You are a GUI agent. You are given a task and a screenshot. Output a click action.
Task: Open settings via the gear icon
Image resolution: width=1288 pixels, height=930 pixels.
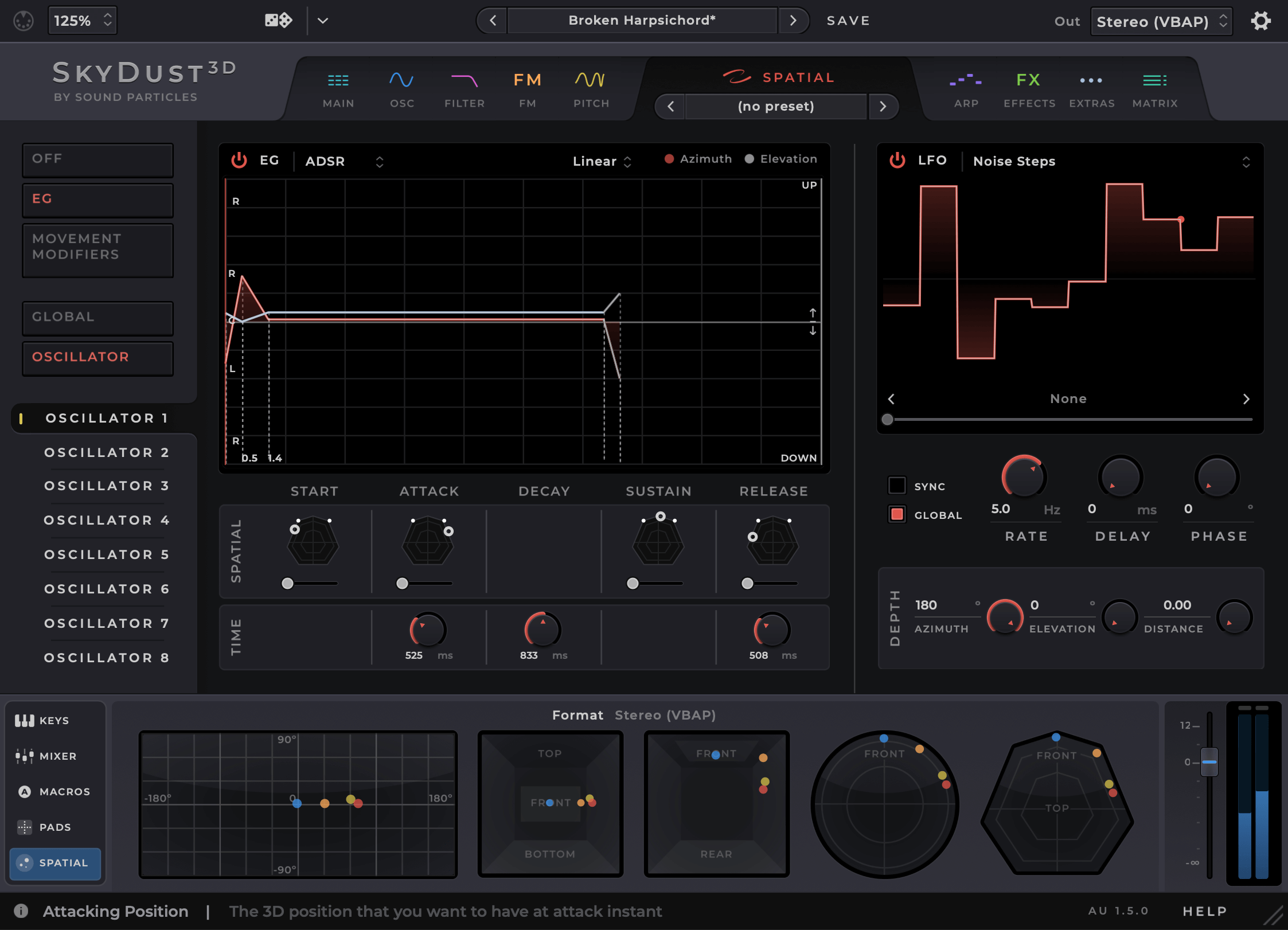[x=1260, y=21]
